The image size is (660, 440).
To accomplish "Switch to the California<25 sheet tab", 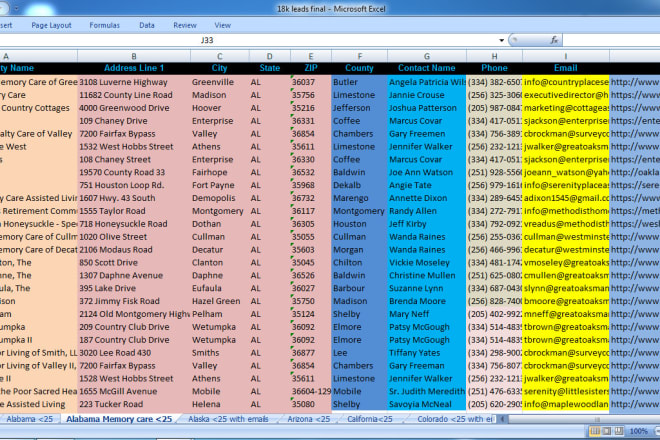I will (370, 419).
